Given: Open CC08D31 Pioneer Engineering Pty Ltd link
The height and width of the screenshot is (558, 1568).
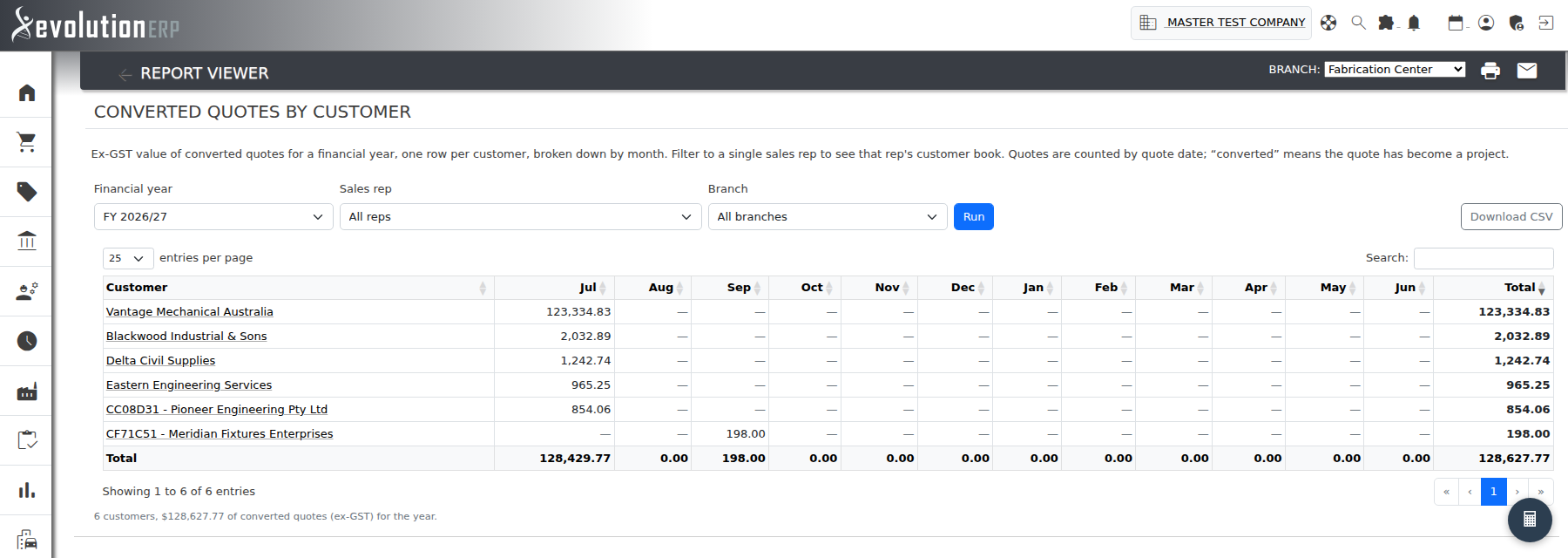Looking at the screenshot, I should [217, 410].
